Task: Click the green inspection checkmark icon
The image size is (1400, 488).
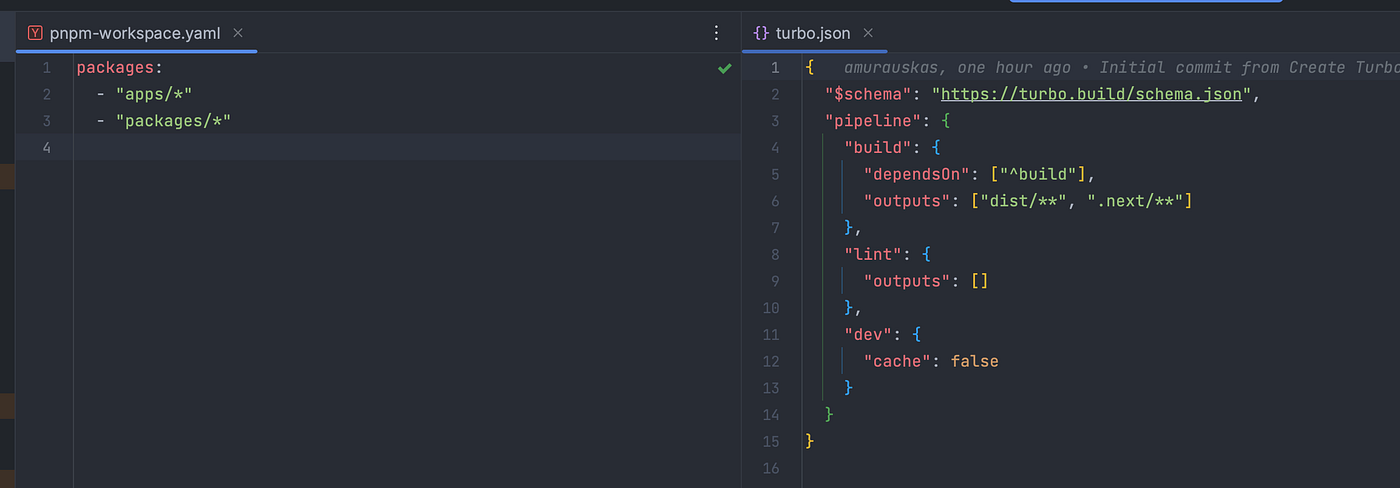Action: pyautogui.click(x=724, y=68)
